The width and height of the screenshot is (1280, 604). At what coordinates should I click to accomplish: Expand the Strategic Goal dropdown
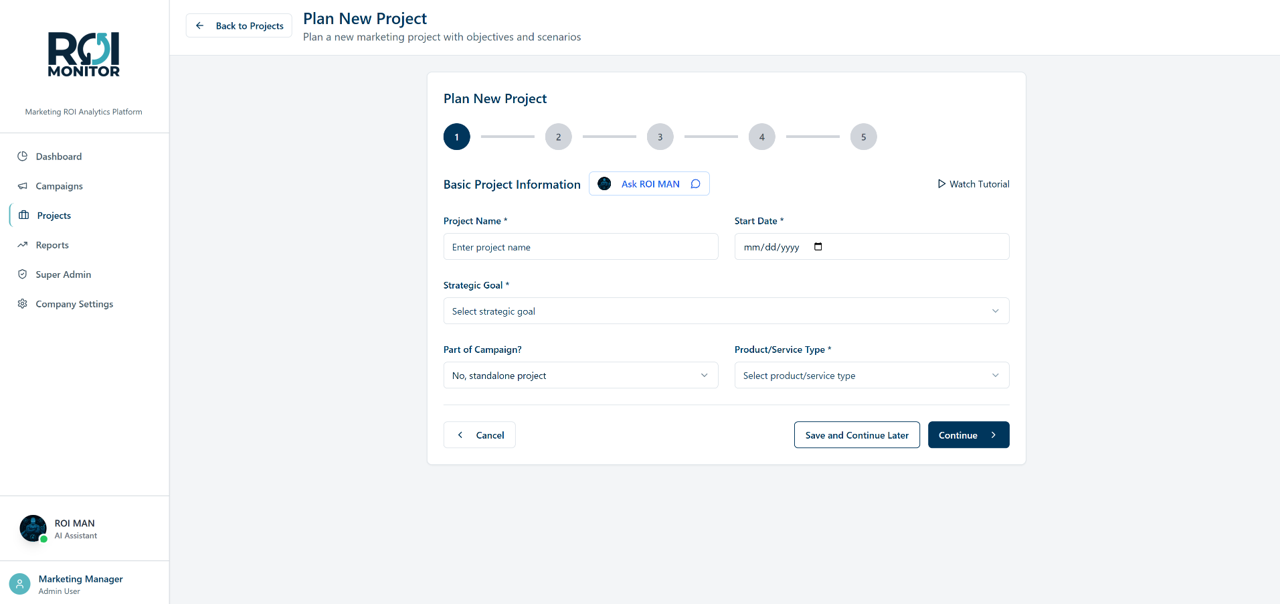click(726, 311)
